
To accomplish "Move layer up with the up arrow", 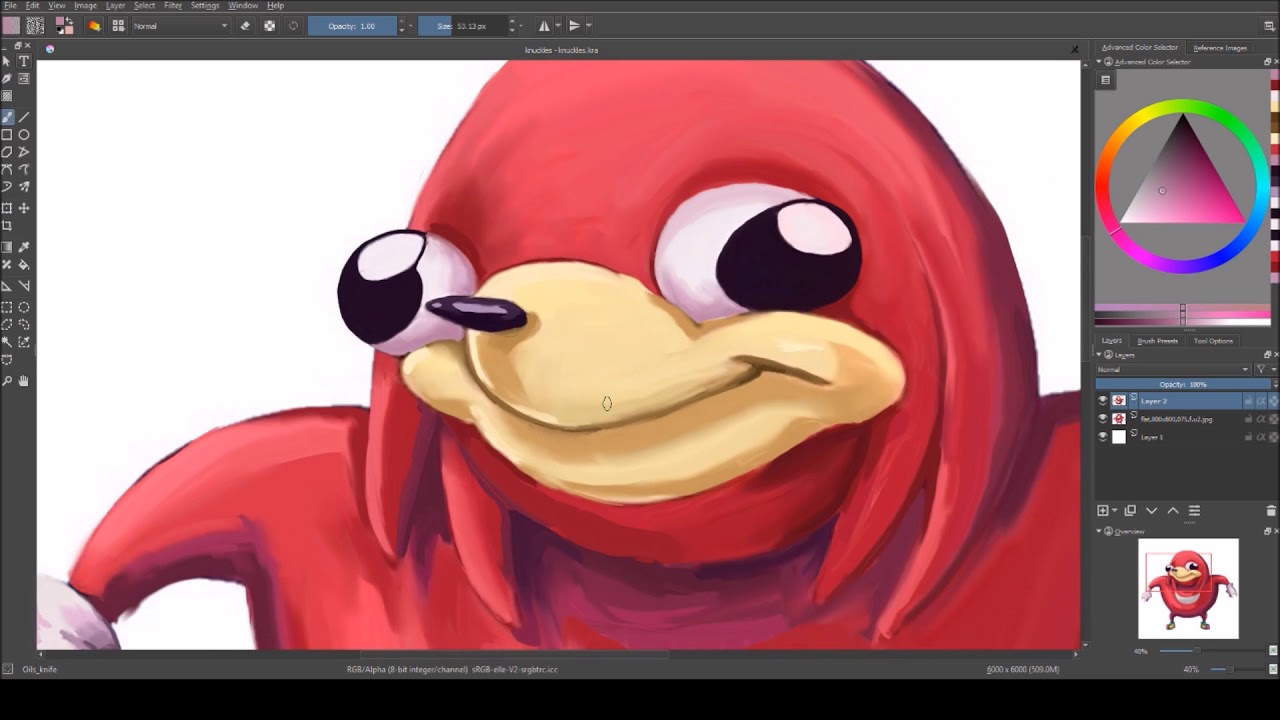I will pos(1173,511).
